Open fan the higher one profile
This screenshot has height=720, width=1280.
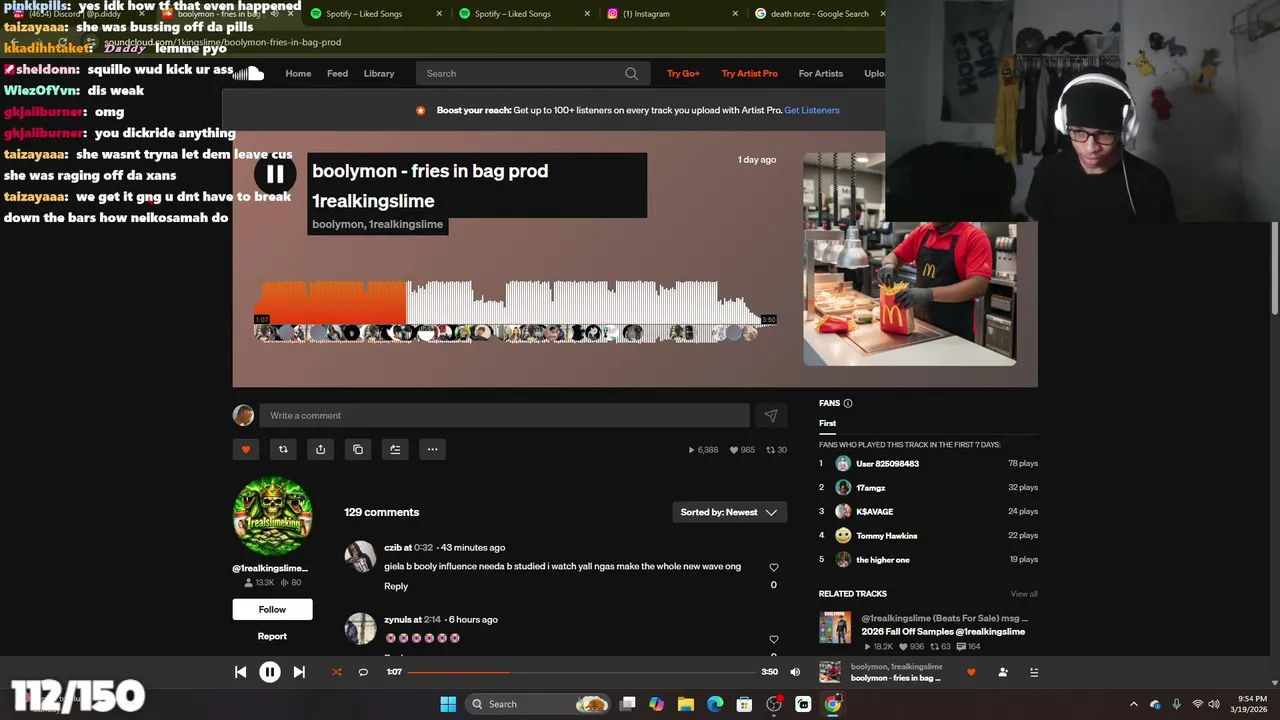tap(883, 560)
